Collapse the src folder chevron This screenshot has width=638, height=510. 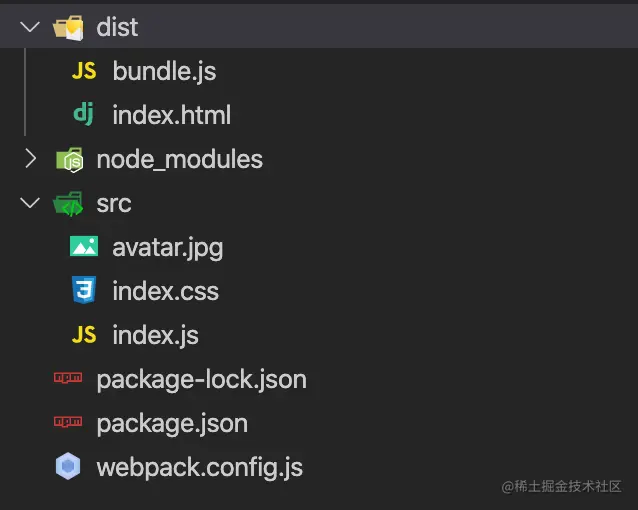(30, 203)
